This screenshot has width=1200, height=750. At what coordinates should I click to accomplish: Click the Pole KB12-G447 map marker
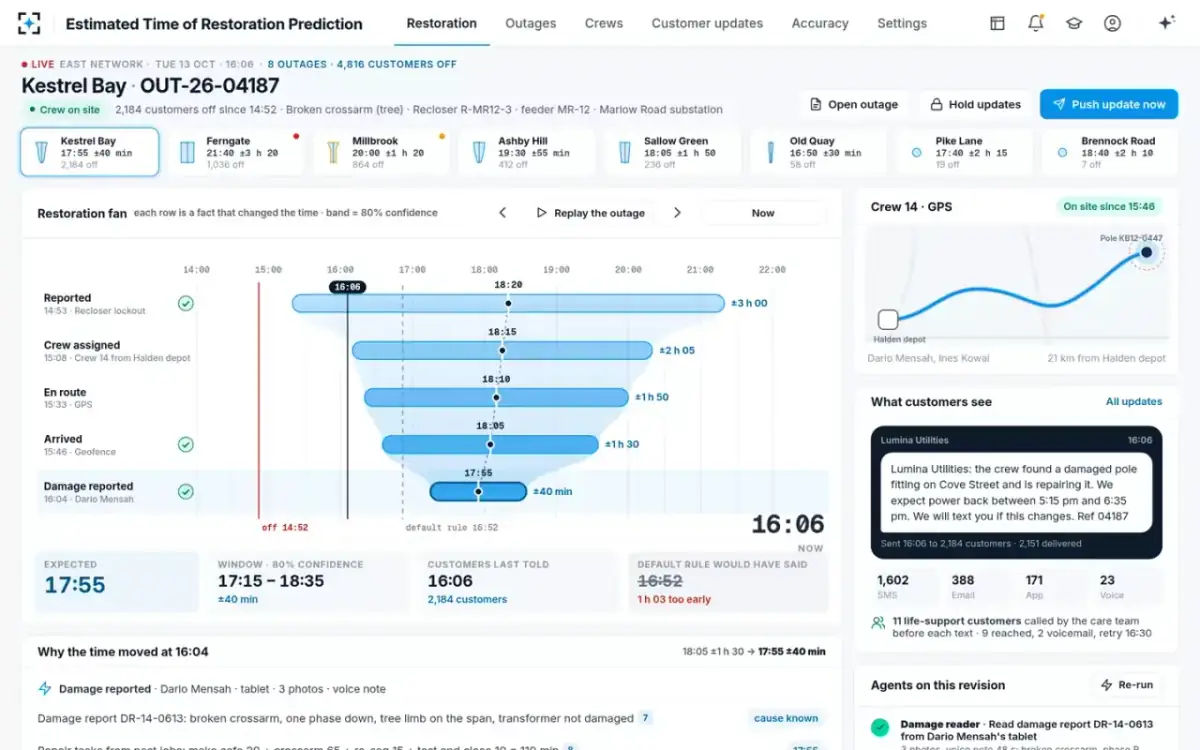point(1147,252)
